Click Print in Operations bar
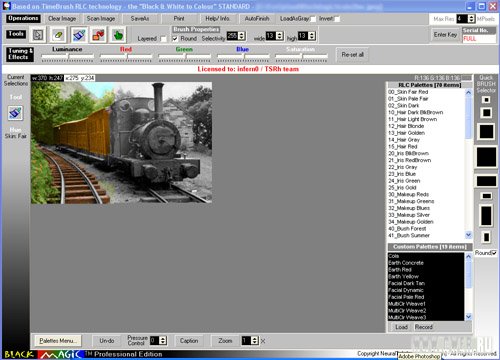This screenshot has height=360, width=500. coord(179,19)
